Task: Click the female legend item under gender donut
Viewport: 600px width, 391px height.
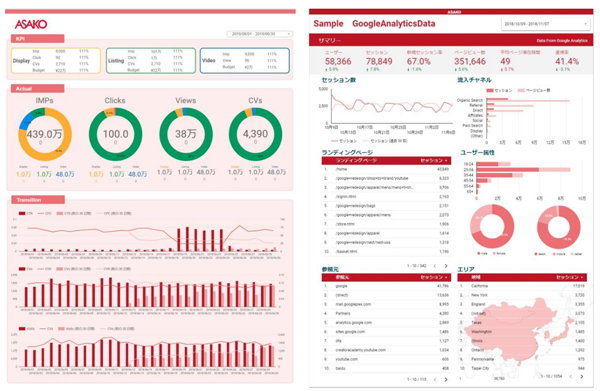Action: 499,254
